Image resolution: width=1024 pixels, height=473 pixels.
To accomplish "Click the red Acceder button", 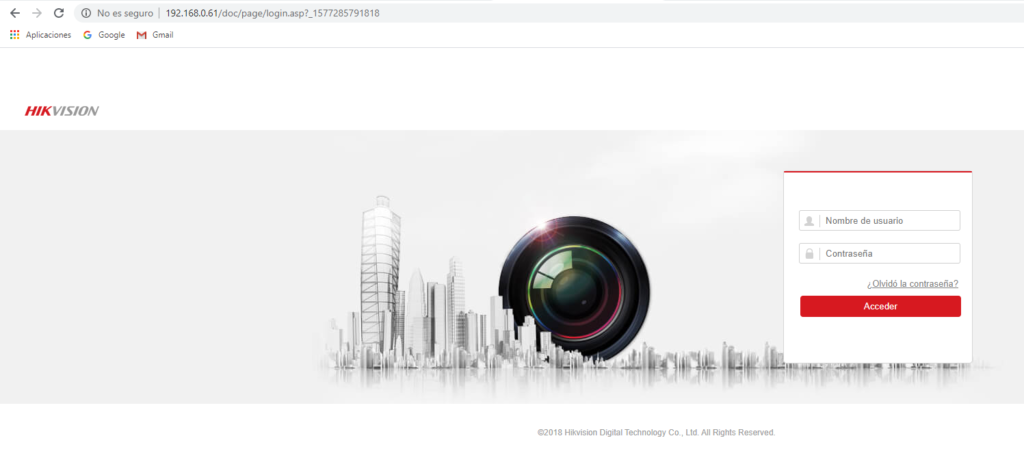I will coord(880,306).
